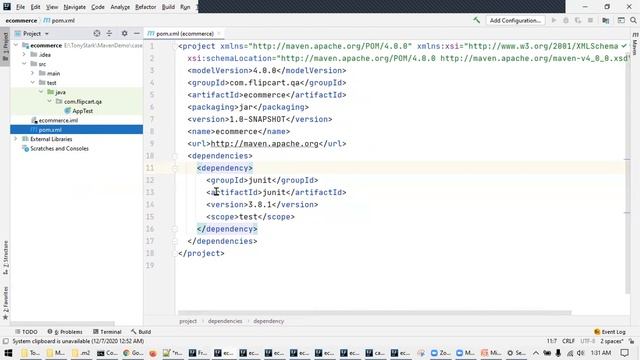Image resolution: width=640 pixels, height=360 pixels.
Task: Click the Build Project hammer icon
Action: coord(476,20)
